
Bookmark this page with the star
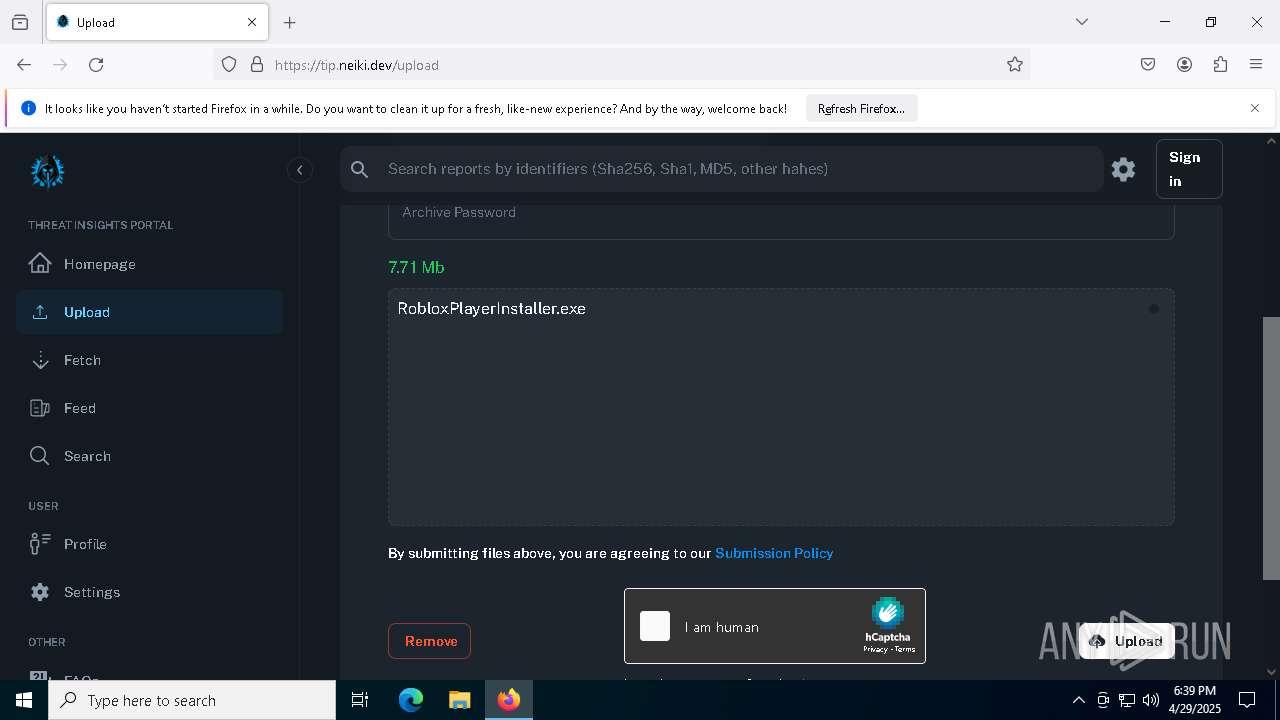1015,64
